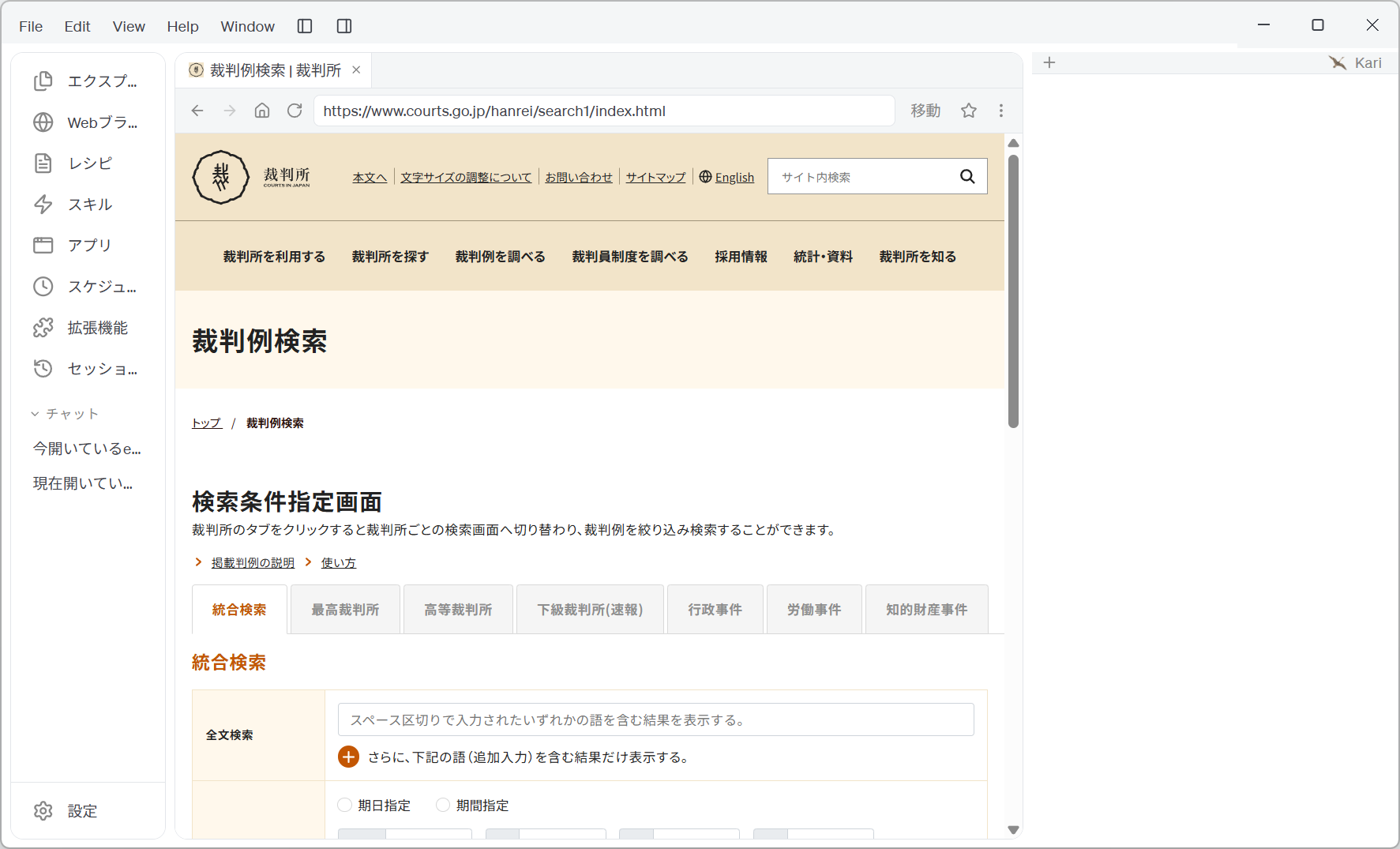Open the スキル lightning bolt icon
1400x849 pixels.
tap(43, 205)
